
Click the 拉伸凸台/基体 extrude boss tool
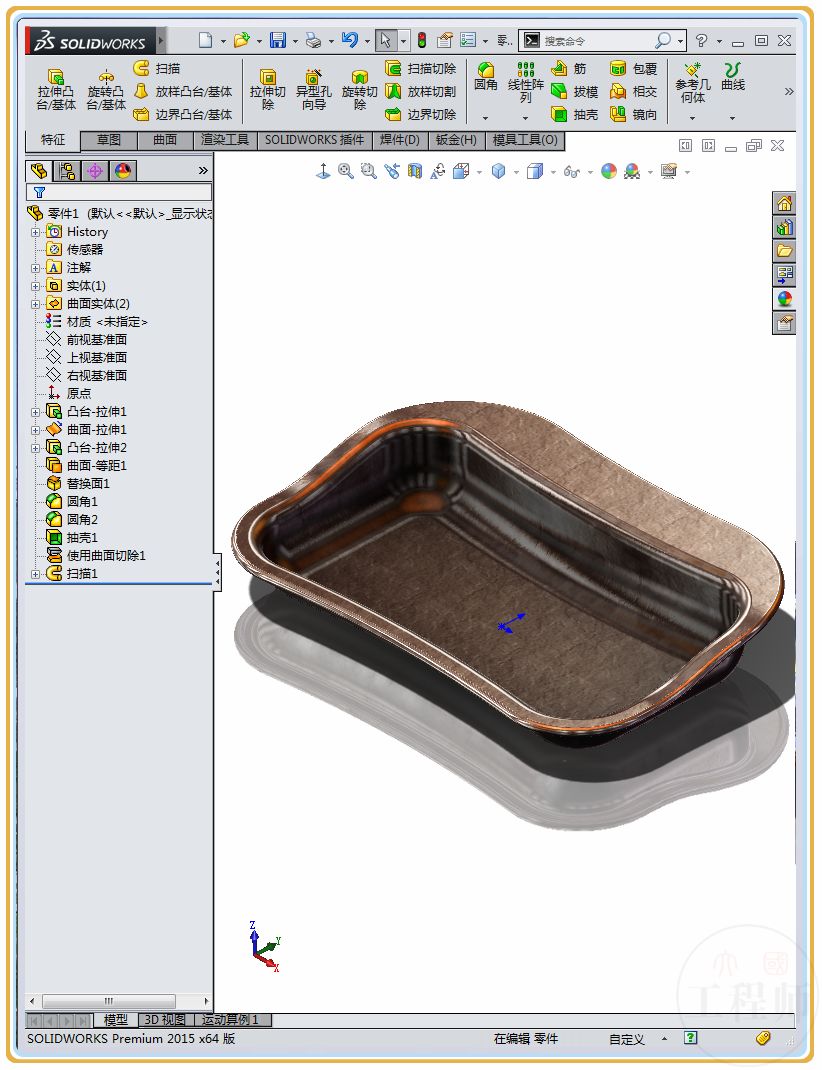click(x=56, y=89)
